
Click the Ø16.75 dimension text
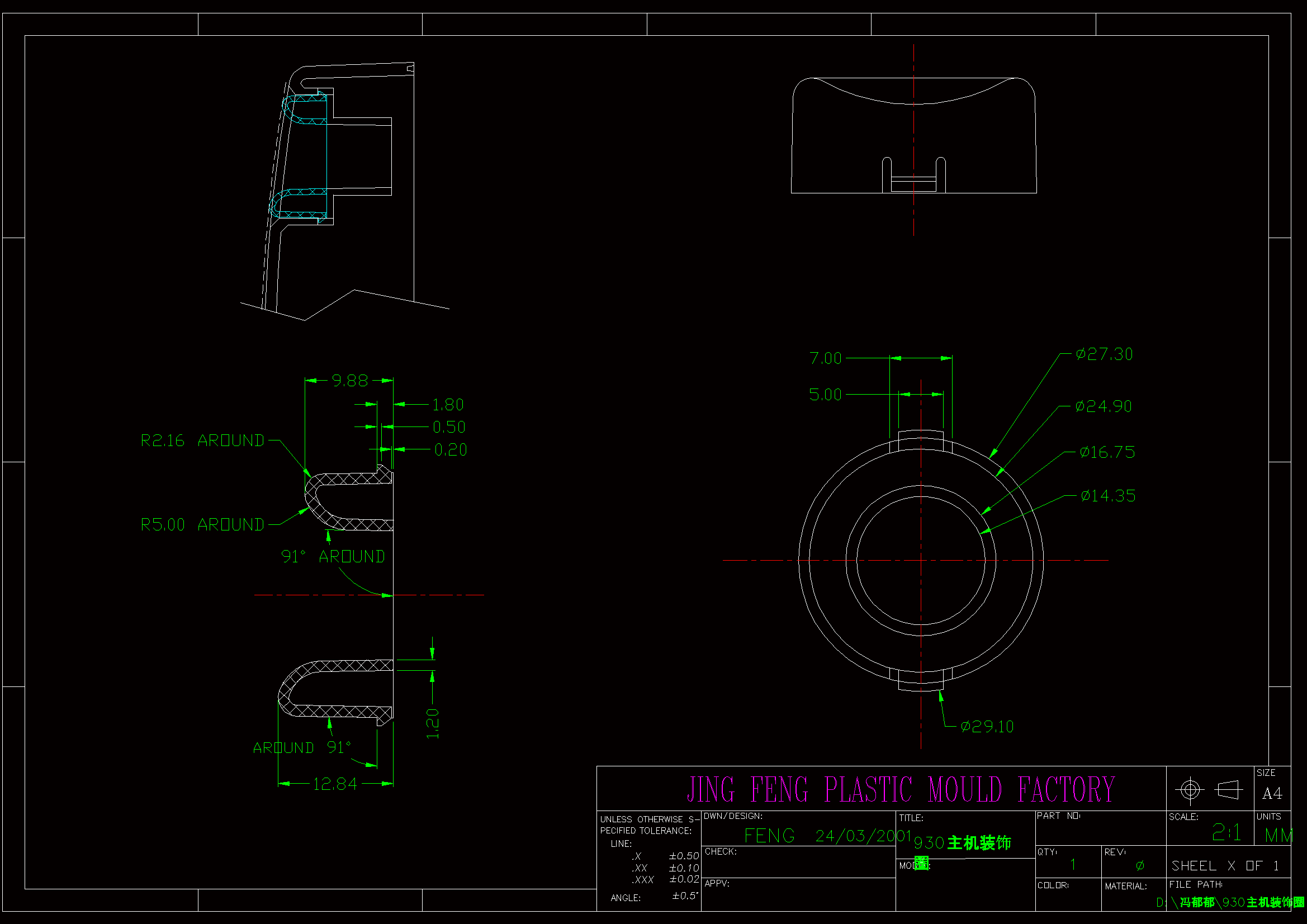click(1107, 452)
